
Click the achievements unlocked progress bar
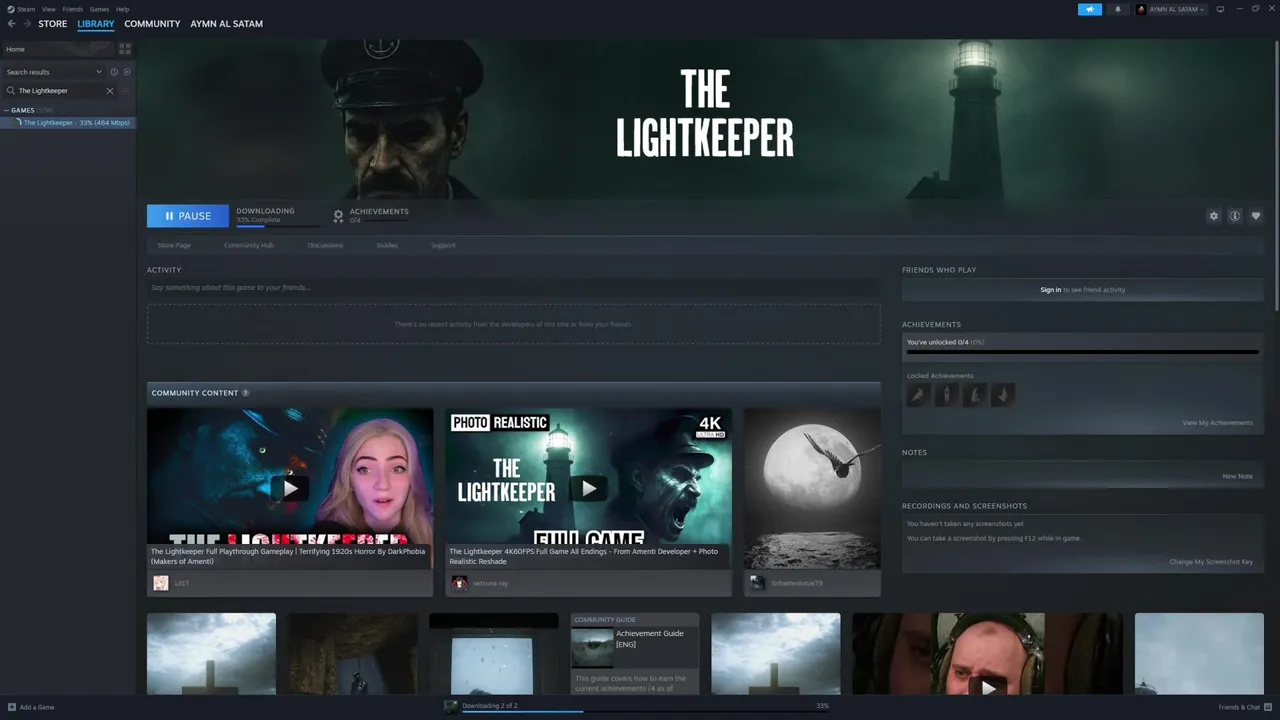tap(1083, 352)
